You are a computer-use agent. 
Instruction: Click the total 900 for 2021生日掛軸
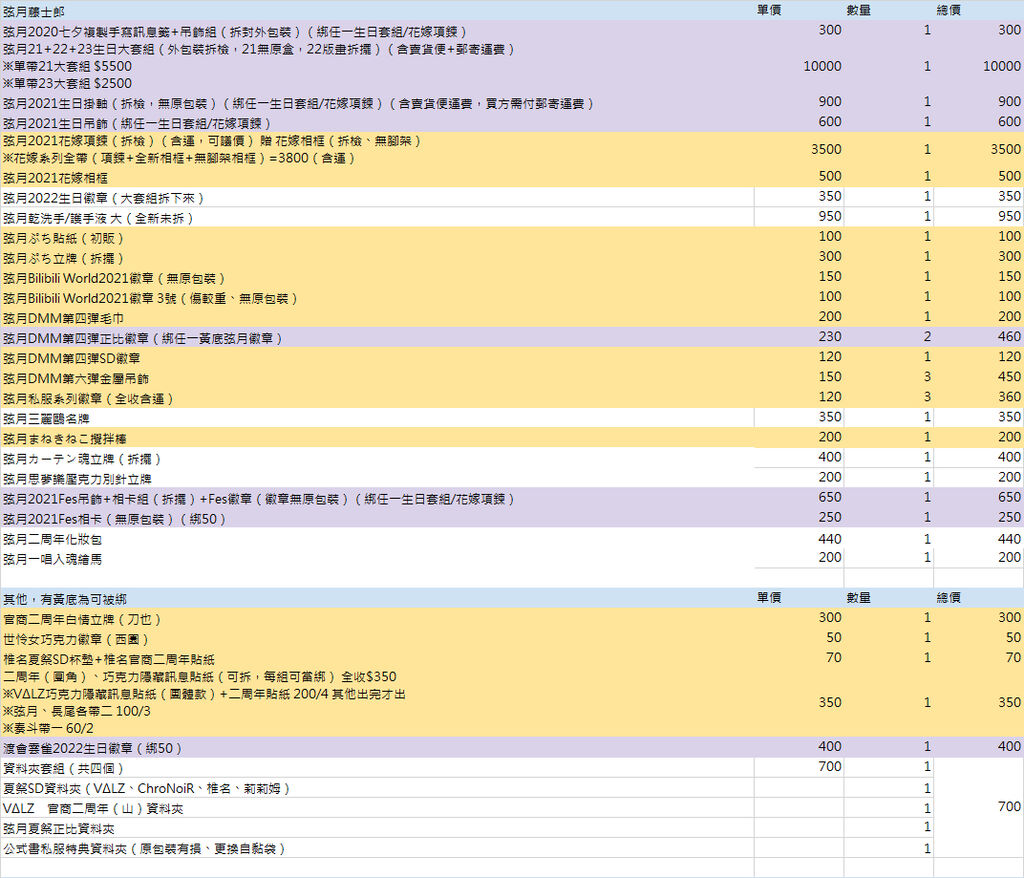(1009, 101)
